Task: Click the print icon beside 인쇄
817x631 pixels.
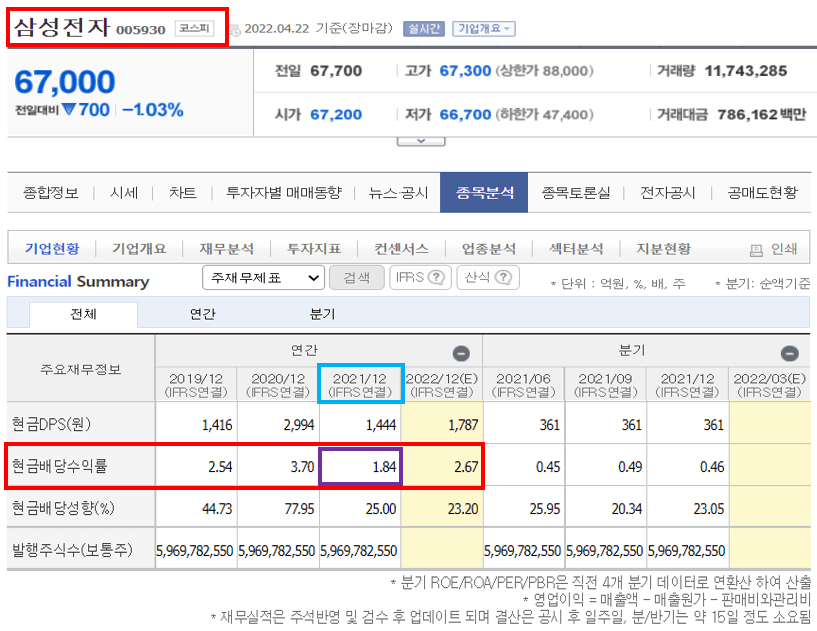Action: 756,251
